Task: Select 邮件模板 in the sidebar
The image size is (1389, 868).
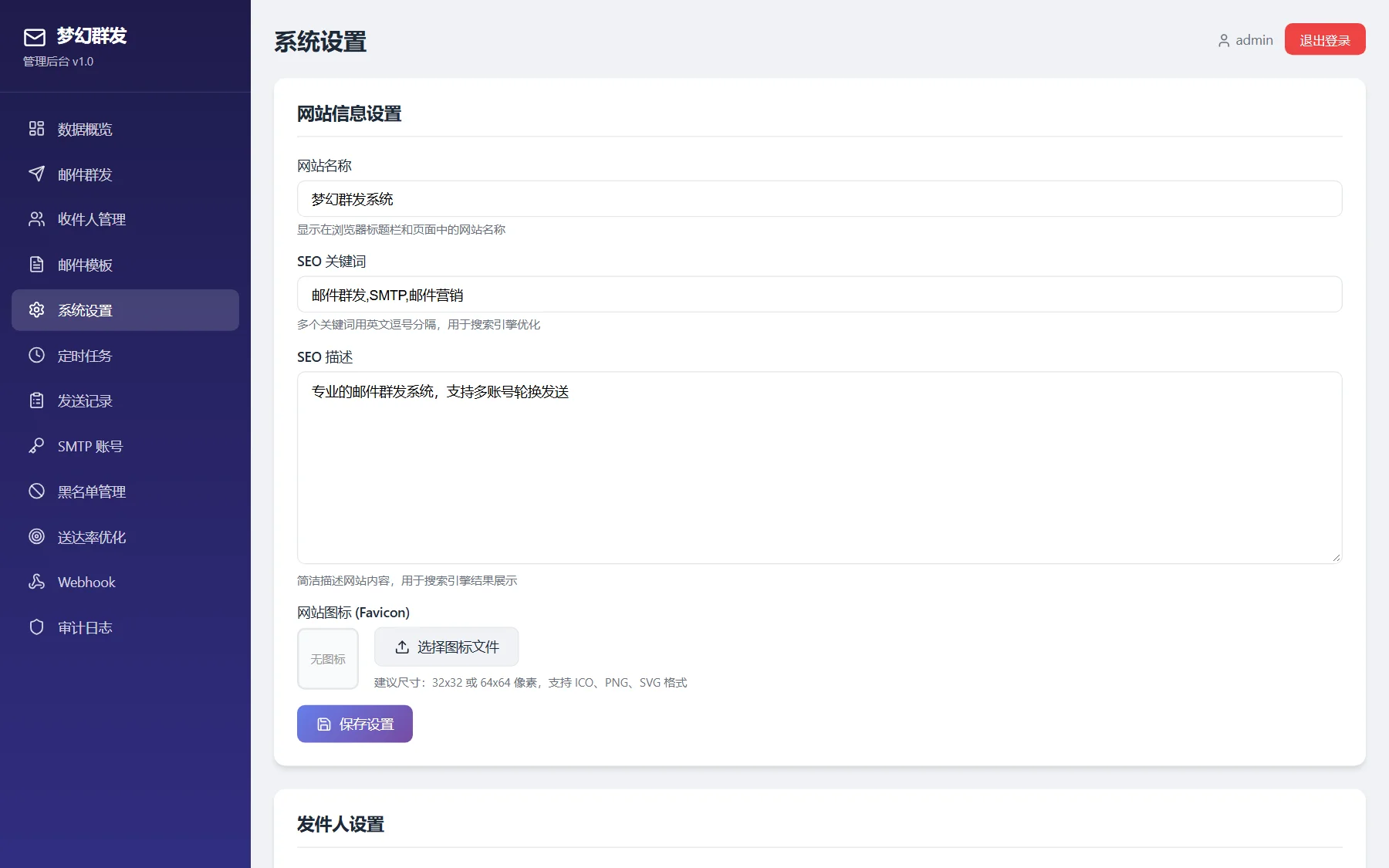Action: point(125,265)
